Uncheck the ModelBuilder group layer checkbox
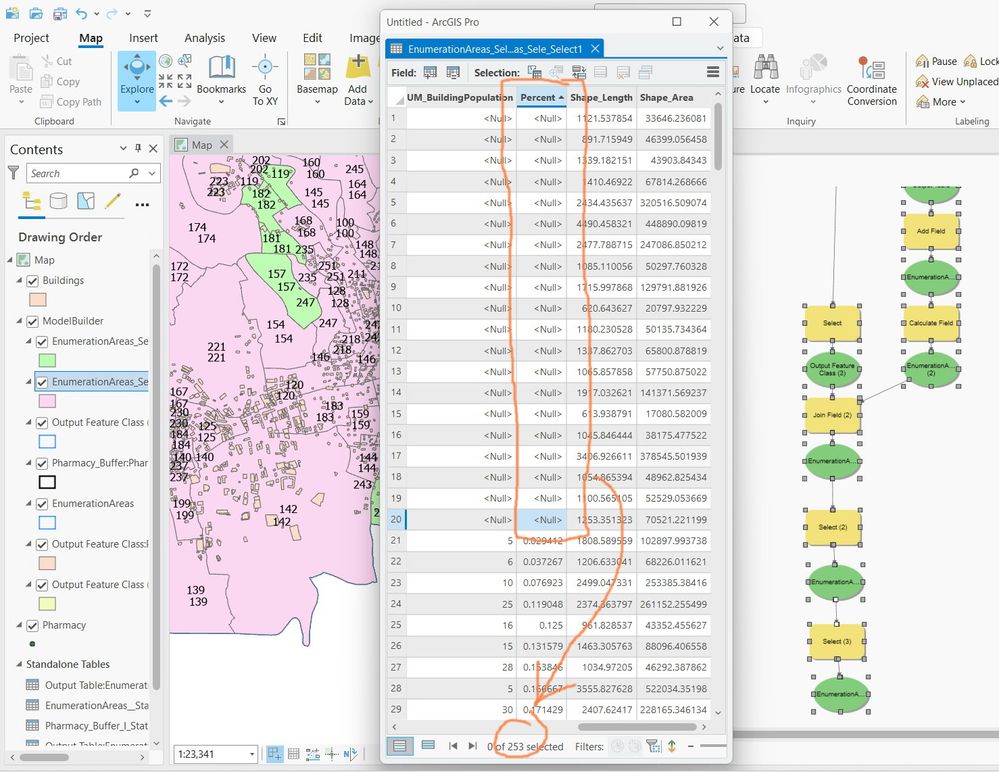999x772 pixels. tap(32, 321)
